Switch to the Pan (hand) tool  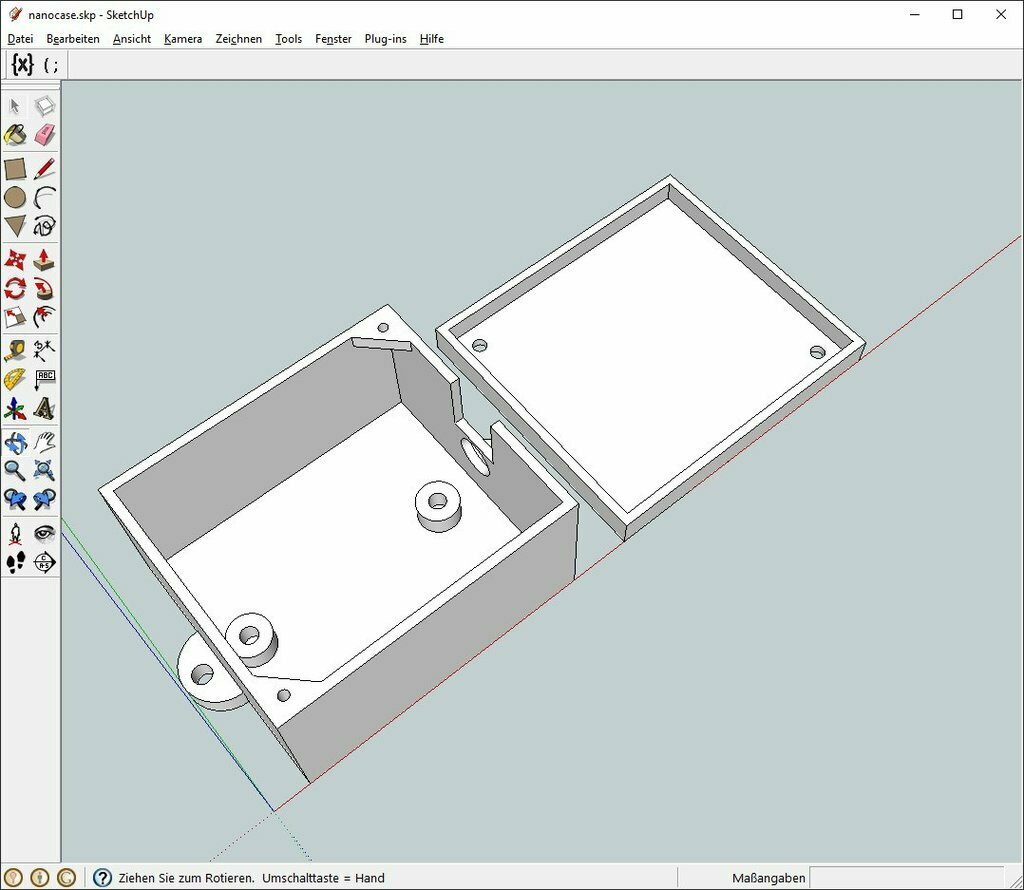(44, 441)
